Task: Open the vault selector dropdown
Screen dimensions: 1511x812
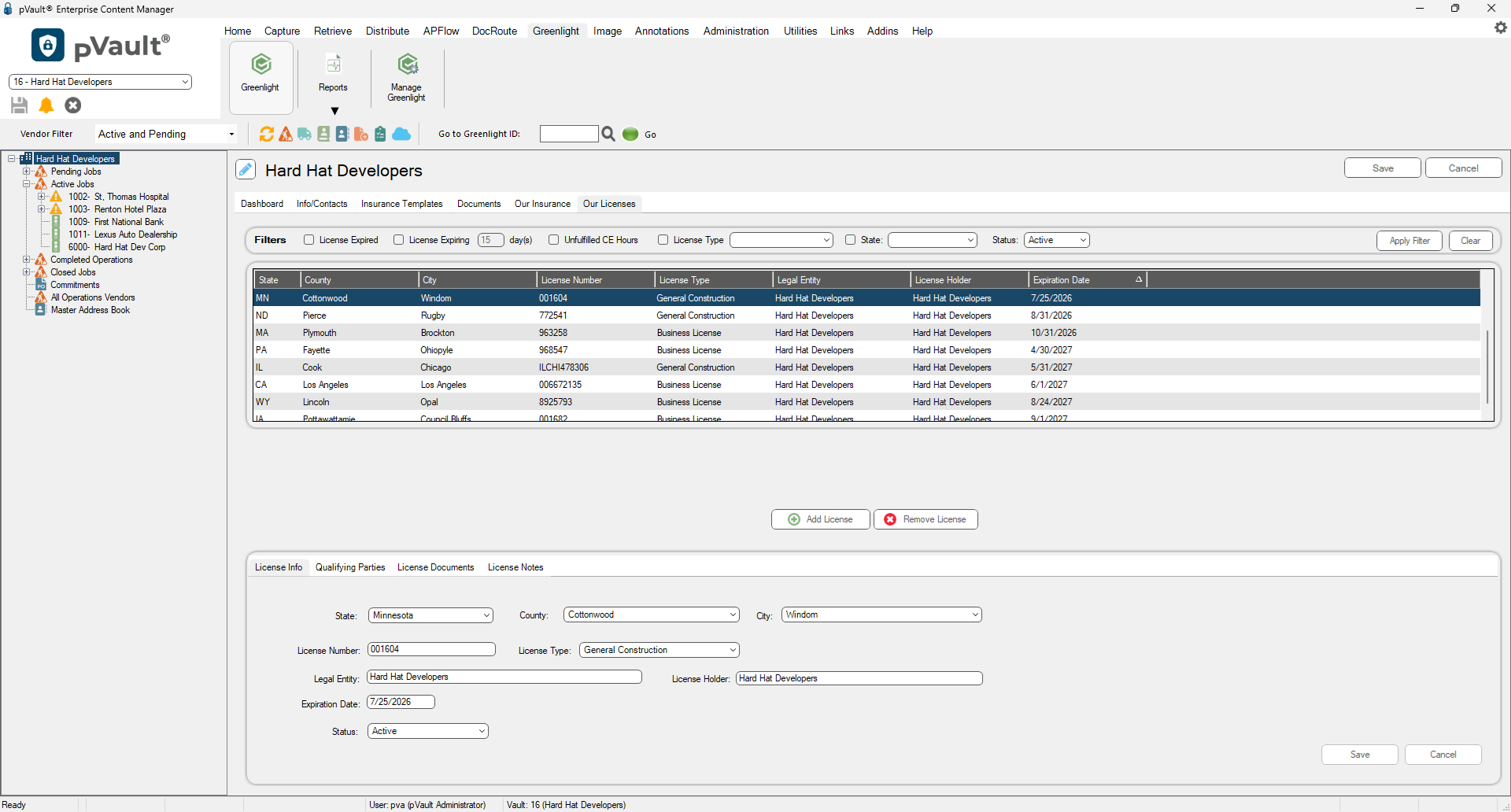Action: (x=100, y=82)
